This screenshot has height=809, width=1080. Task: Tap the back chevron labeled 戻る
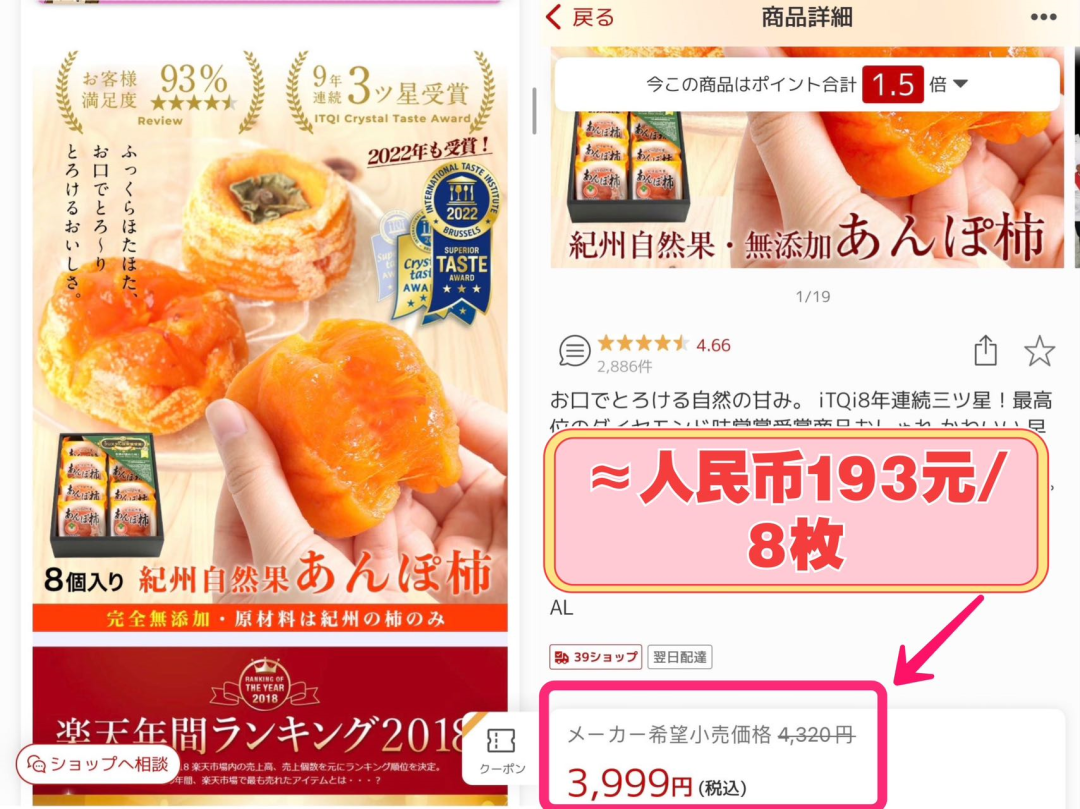coord(580,17)
